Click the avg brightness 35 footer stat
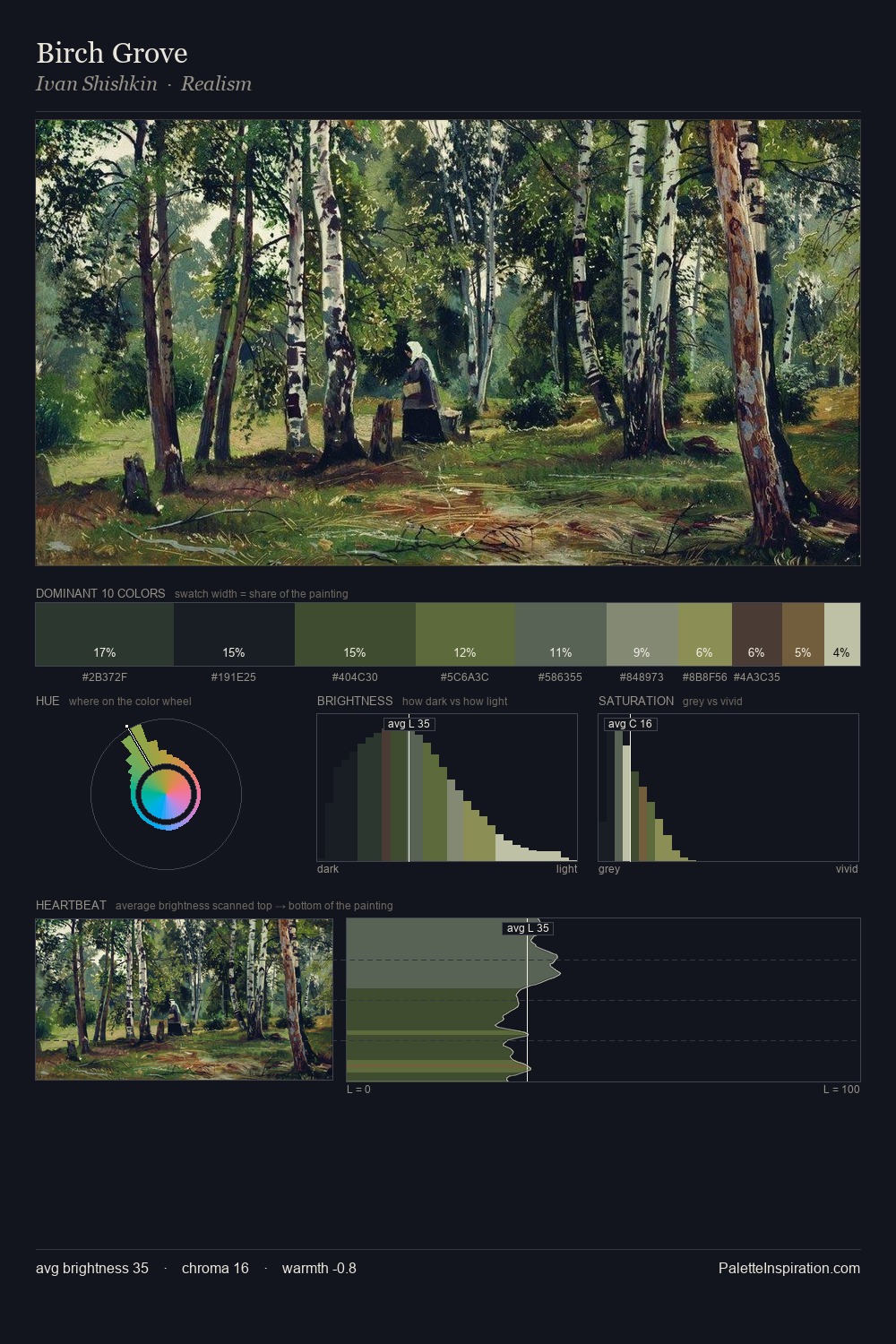This screenshot has width=896, height=1344. click(x=92, y=1269)
